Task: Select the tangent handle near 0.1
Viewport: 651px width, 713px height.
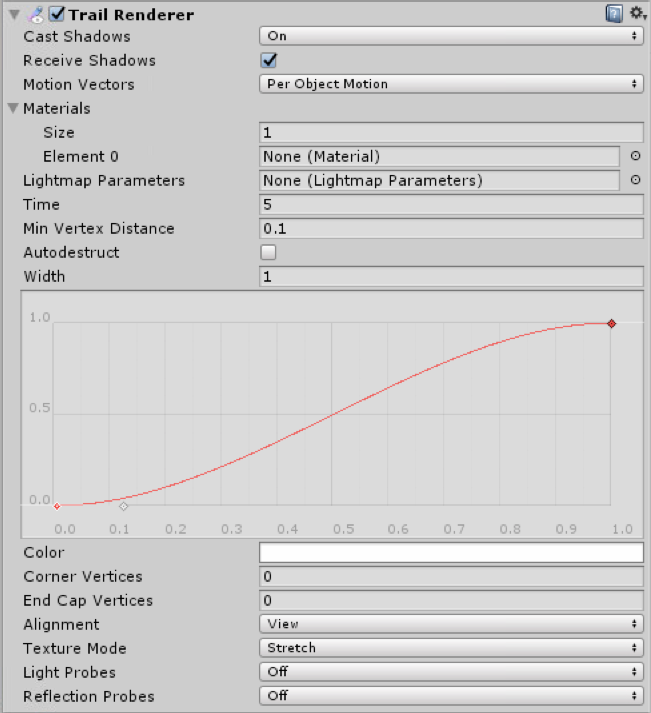Action: [124, 506]
